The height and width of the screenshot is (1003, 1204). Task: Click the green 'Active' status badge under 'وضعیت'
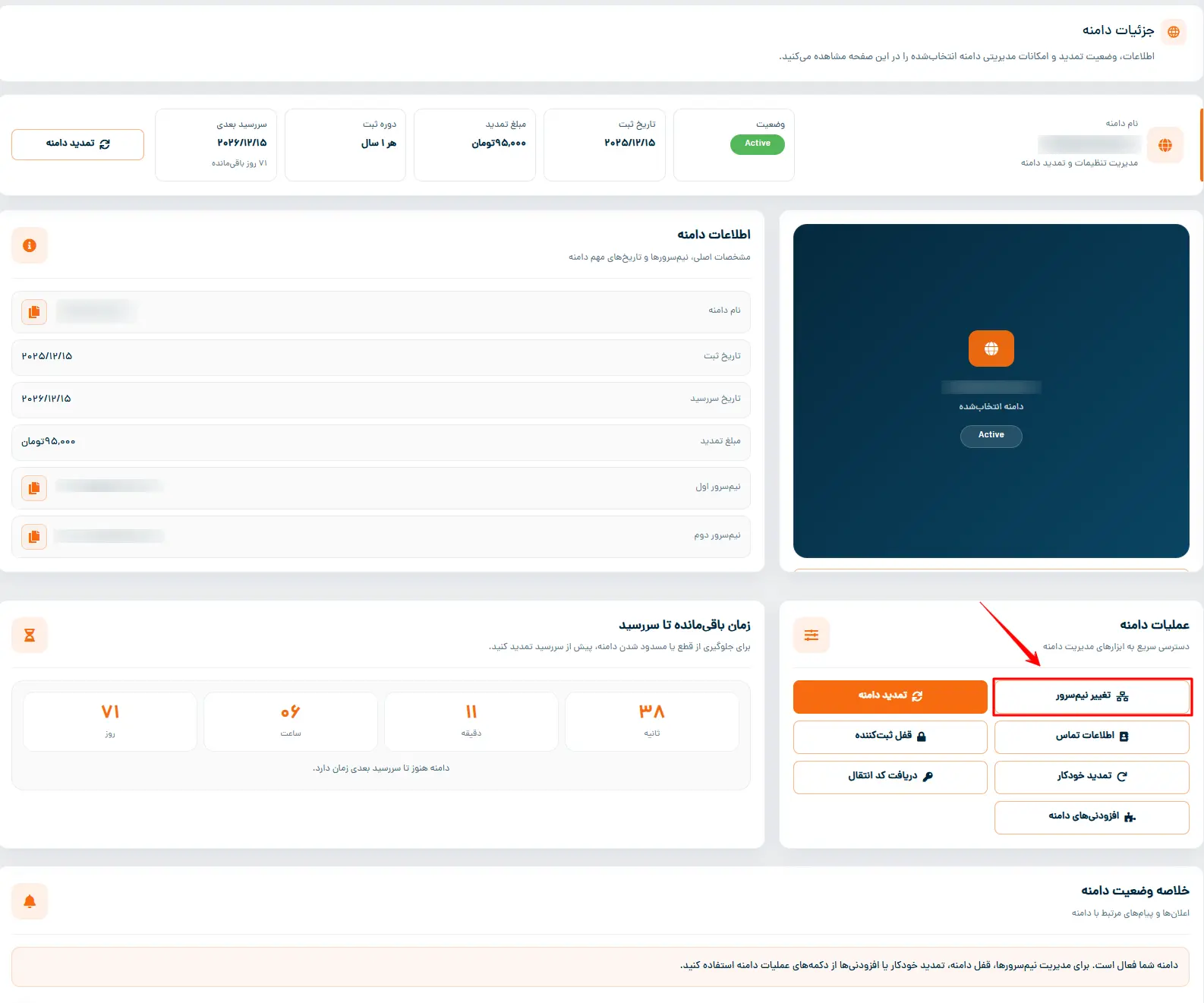point(758,144)
